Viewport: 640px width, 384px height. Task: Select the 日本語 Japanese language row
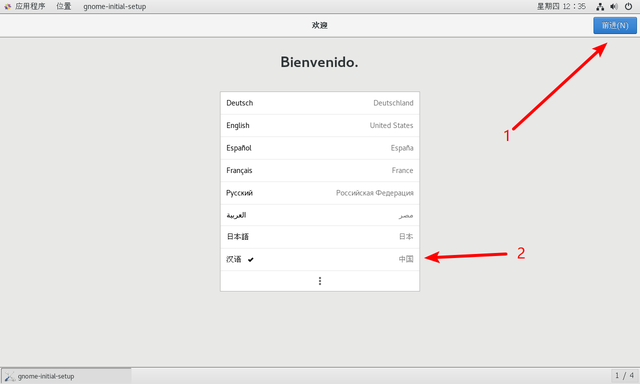click(x=320, y=237)
